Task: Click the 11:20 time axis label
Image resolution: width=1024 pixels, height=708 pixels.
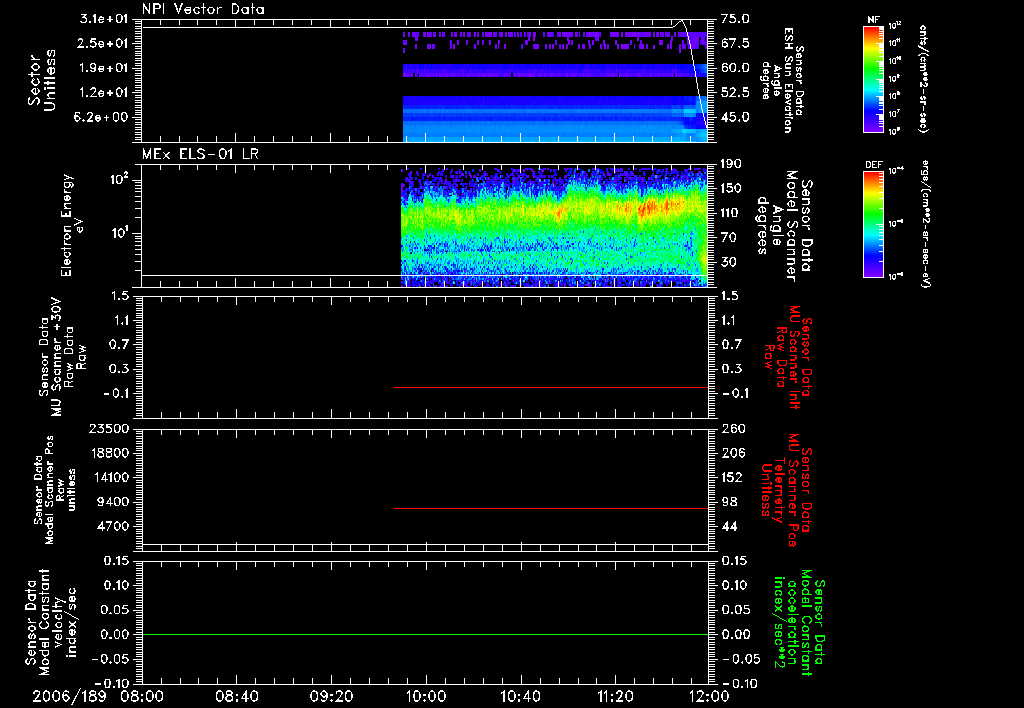Action: 615,696
